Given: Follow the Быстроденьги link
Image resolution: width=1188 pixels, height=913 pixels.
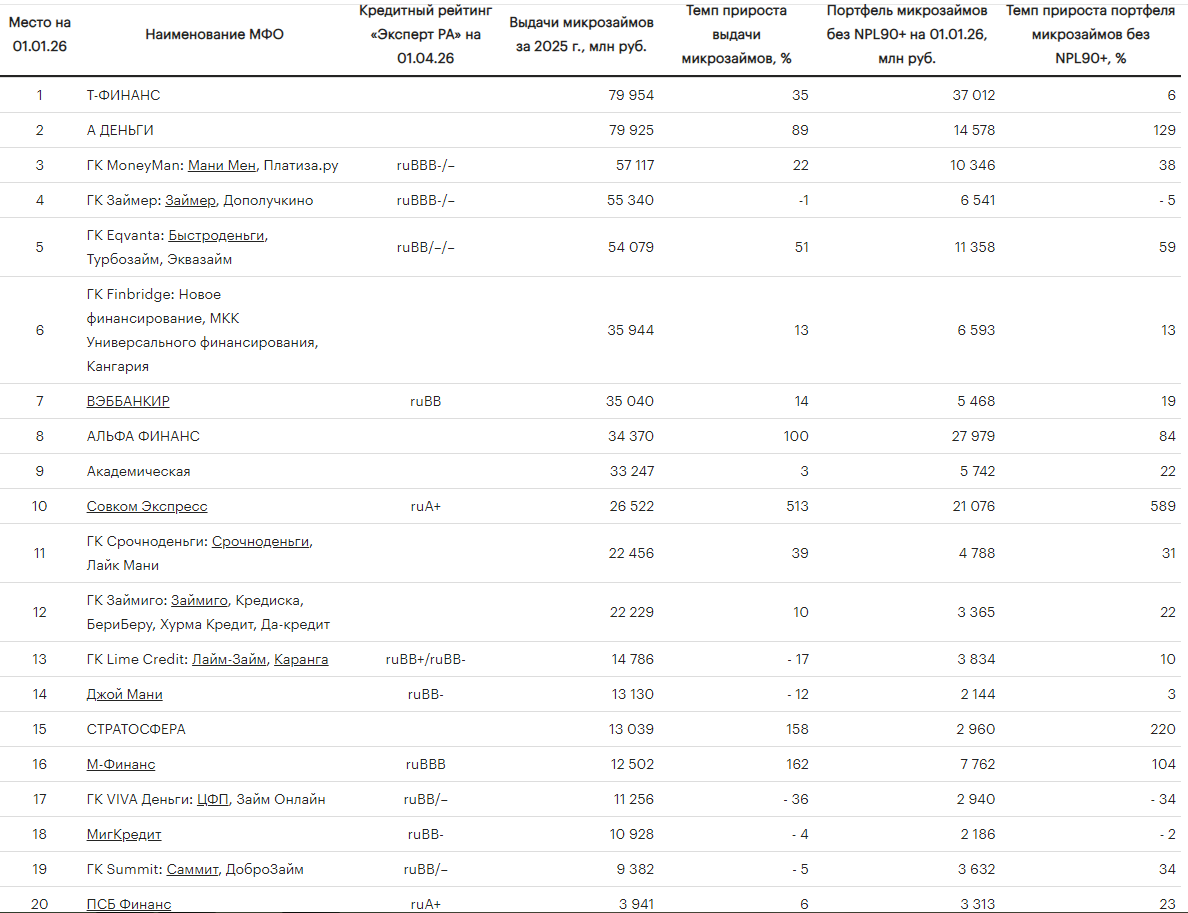Looking at the screenshot, I should [x=216, y=236].
